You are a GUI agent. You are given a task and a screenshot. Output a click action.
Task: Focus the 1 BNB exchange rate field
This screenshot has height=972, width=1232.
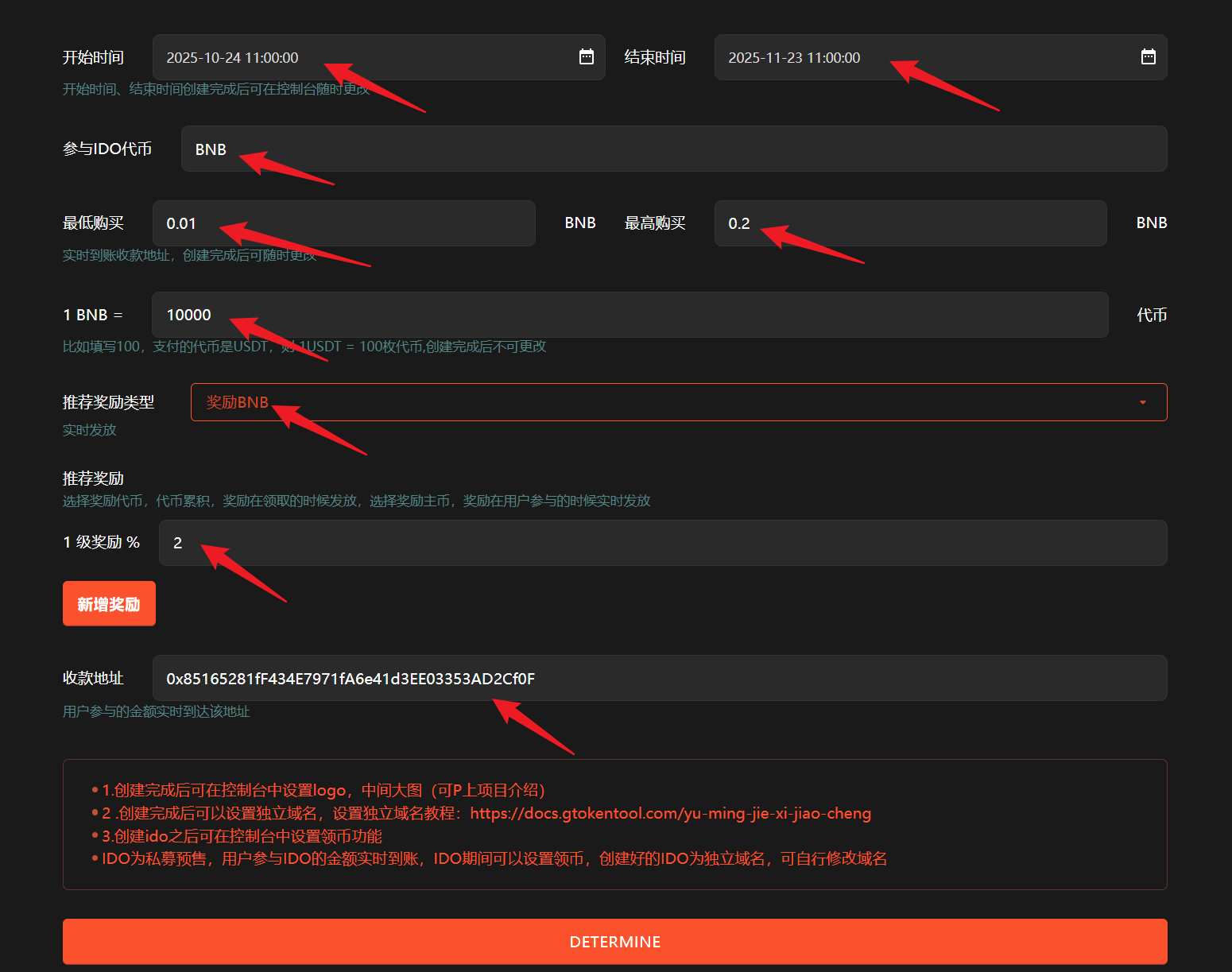pyautogui.click(x=630, y=315)
